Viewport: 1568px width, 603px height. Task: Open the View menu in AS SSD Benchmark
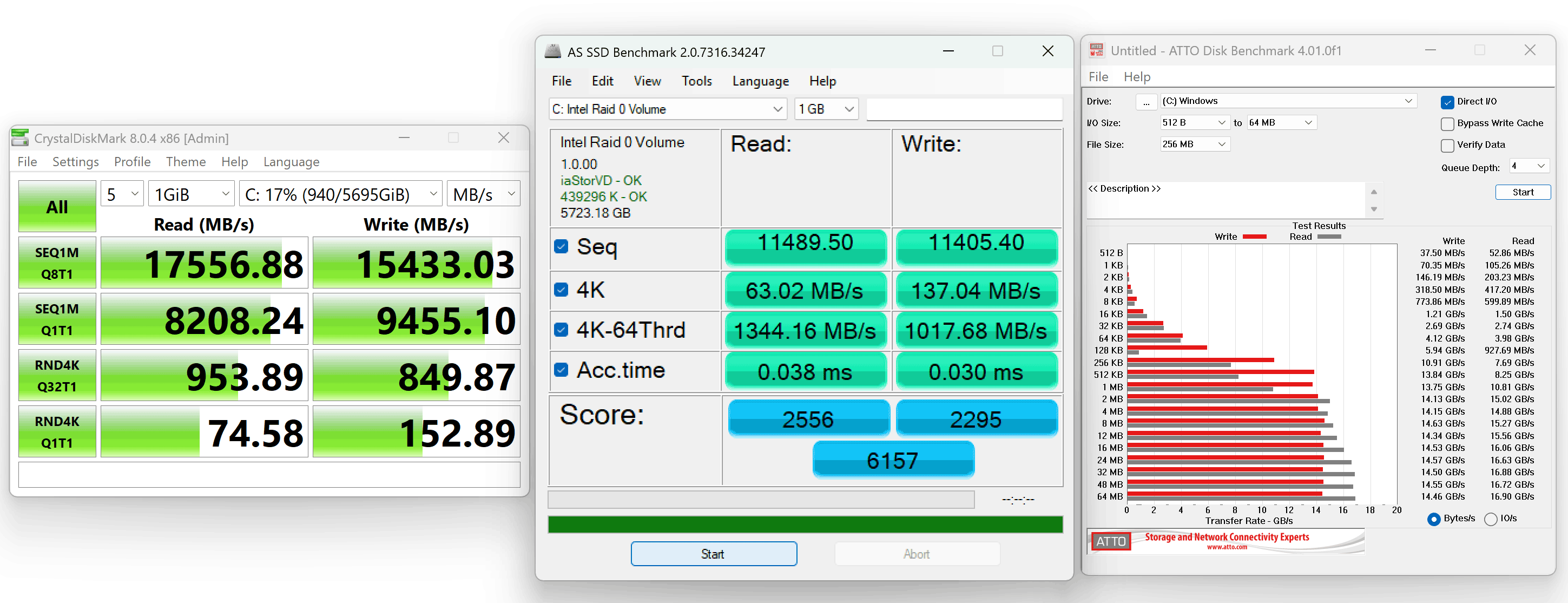click(x=647, y=81)
